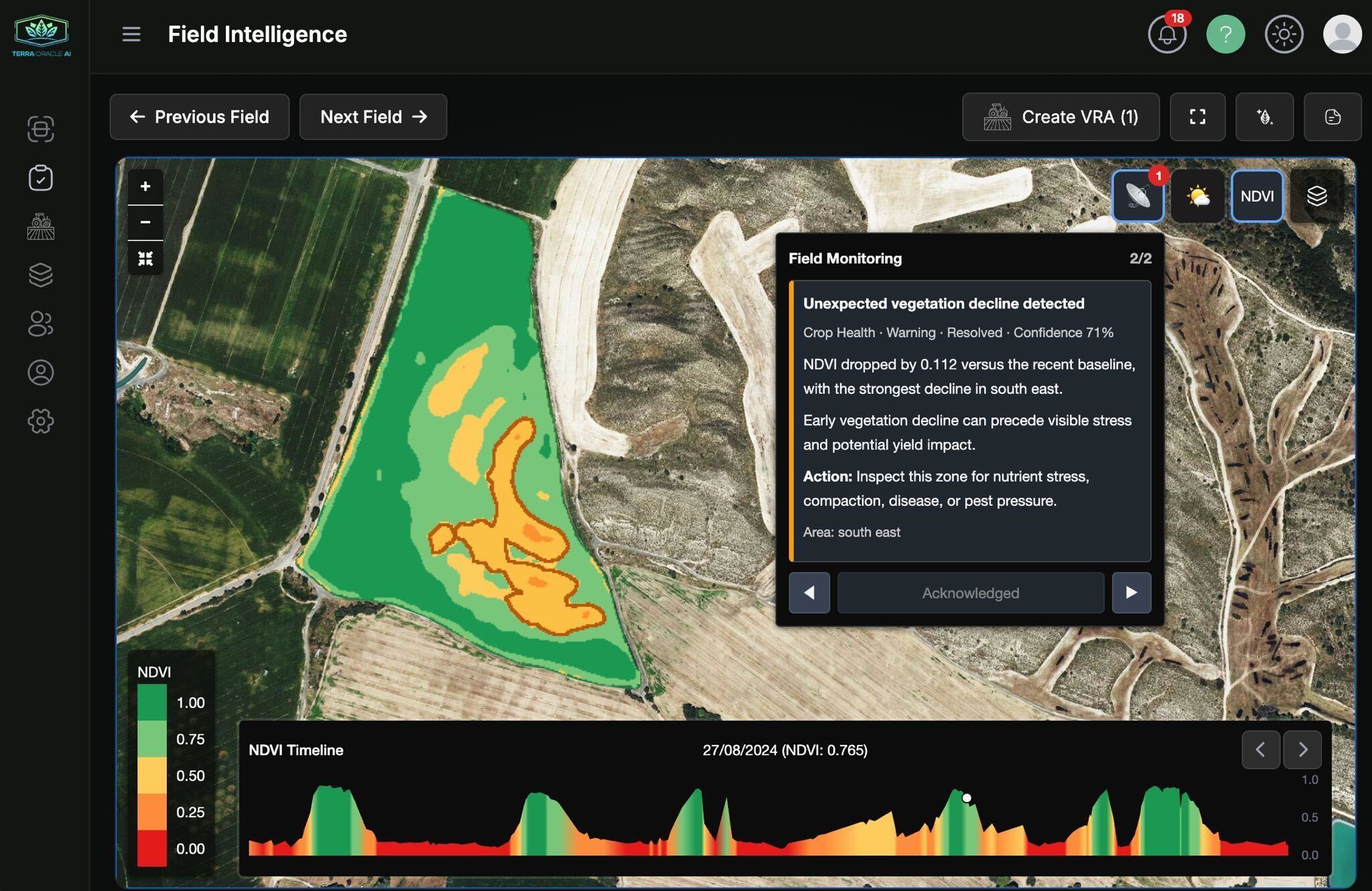This screenshot has width=1372, height=891.
Task: Select the layers stack icon in the sidebar
Action: [x=42, y=275]
